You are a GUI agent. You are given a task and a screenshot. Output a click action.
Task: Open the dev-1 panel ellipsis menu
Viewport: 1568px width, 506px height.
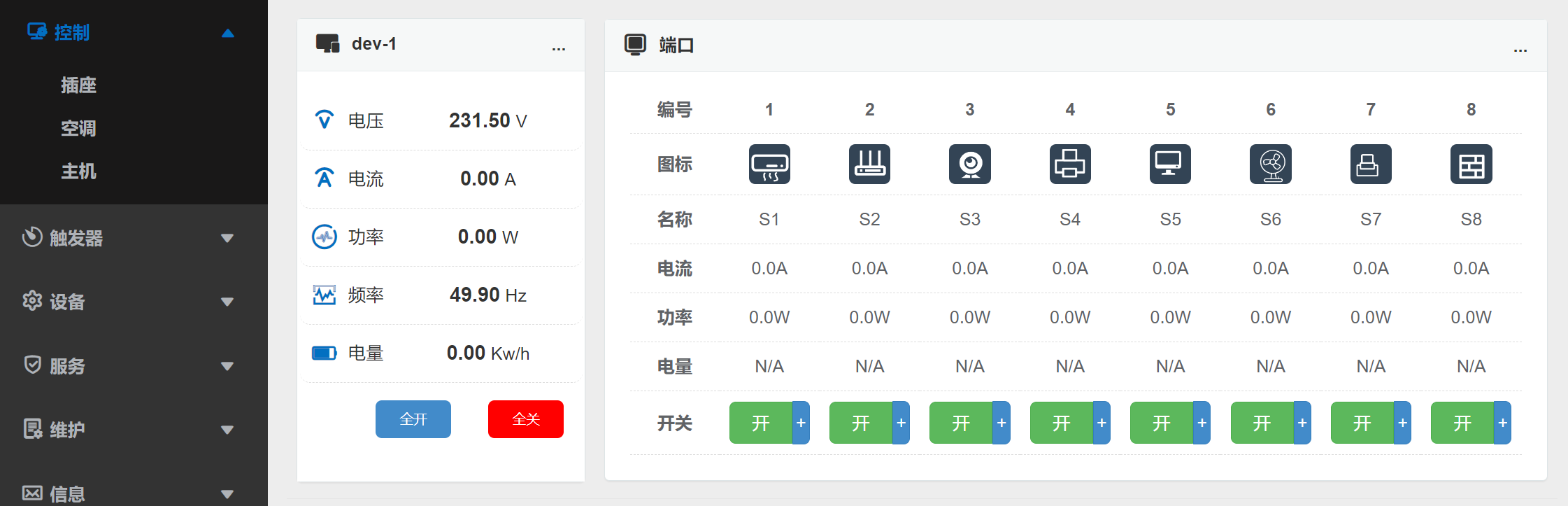pyautogui.click(x=558, y=48)
